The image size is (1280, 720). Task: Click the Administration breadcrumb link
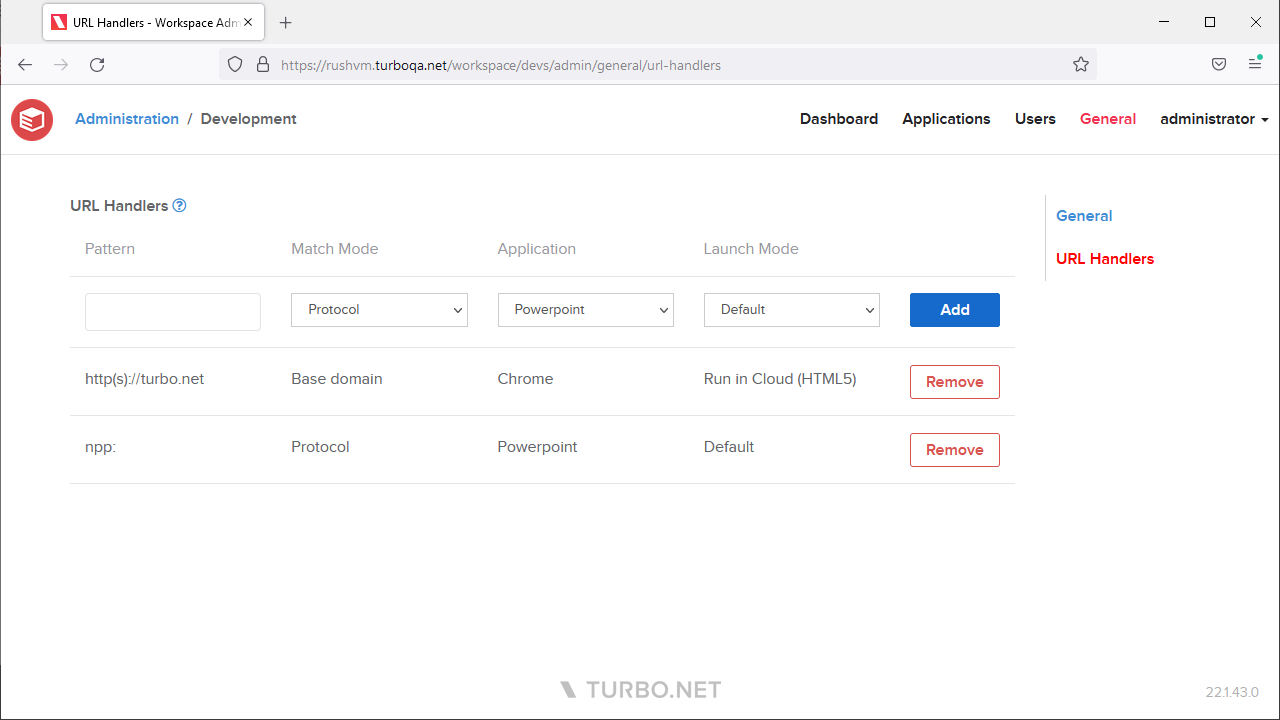127,119
